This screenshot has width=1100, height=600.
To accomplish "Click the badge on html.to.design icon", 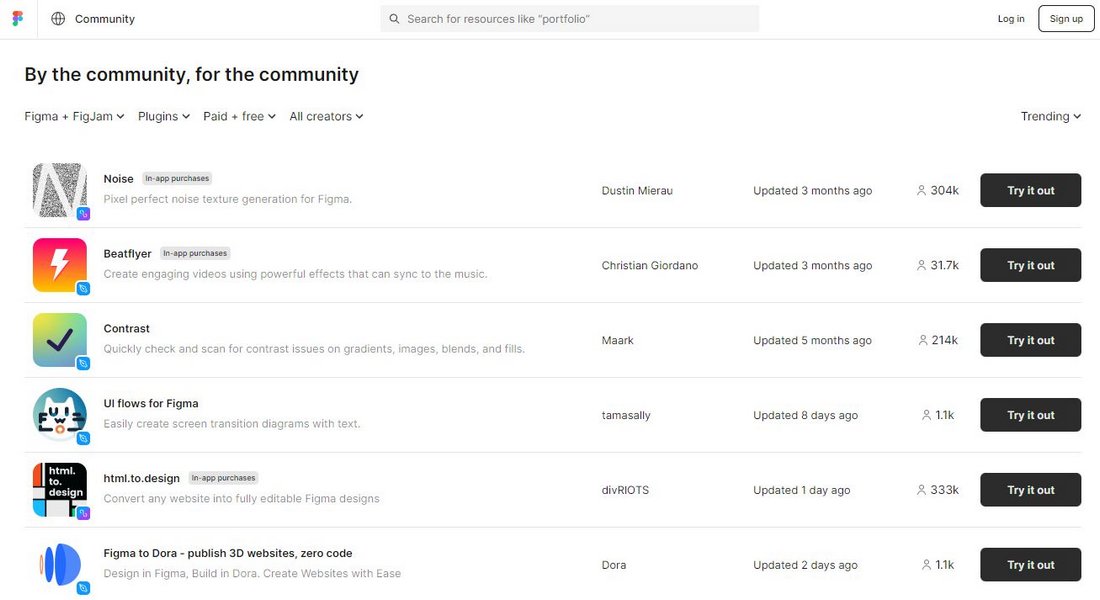I will coord(83,514).
